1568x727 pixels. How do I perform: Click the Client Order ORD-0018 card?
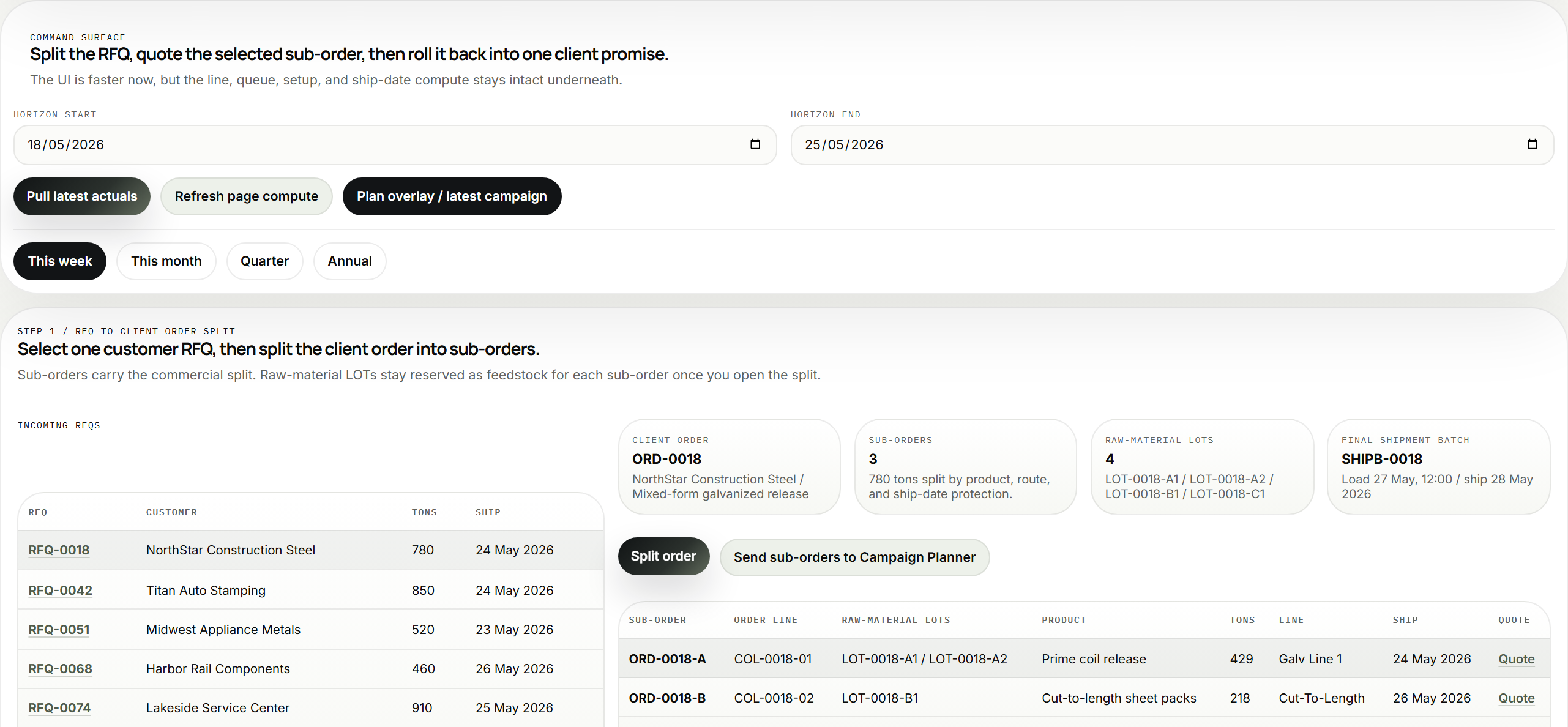tap(729, 467)
